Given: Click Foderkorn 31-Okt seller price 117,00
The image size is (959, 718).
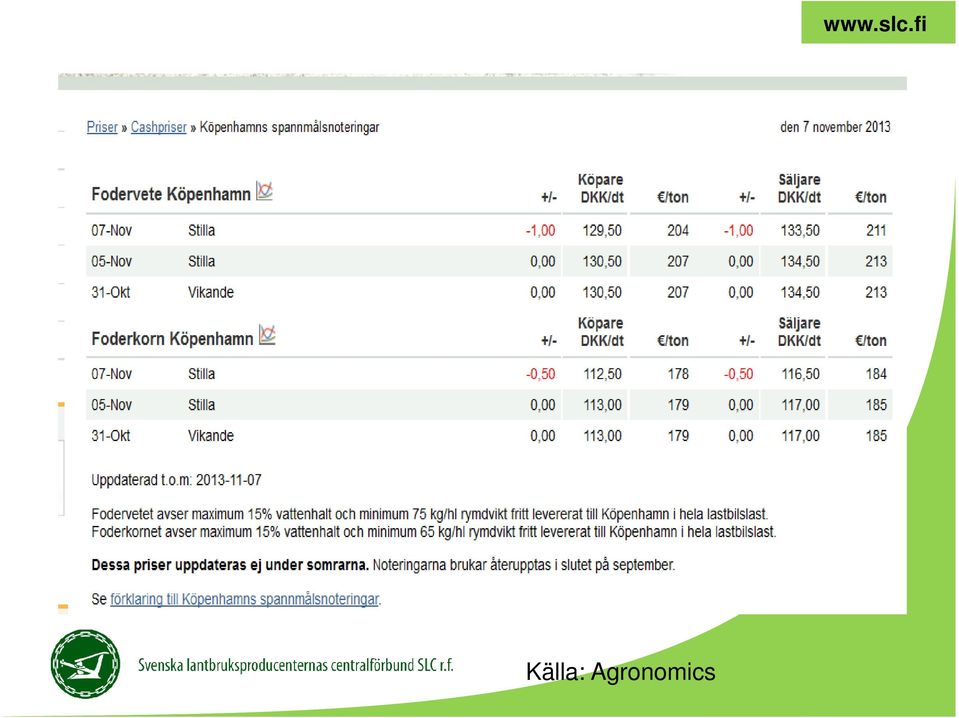Looking at the screenshot, I should point(801,436).
